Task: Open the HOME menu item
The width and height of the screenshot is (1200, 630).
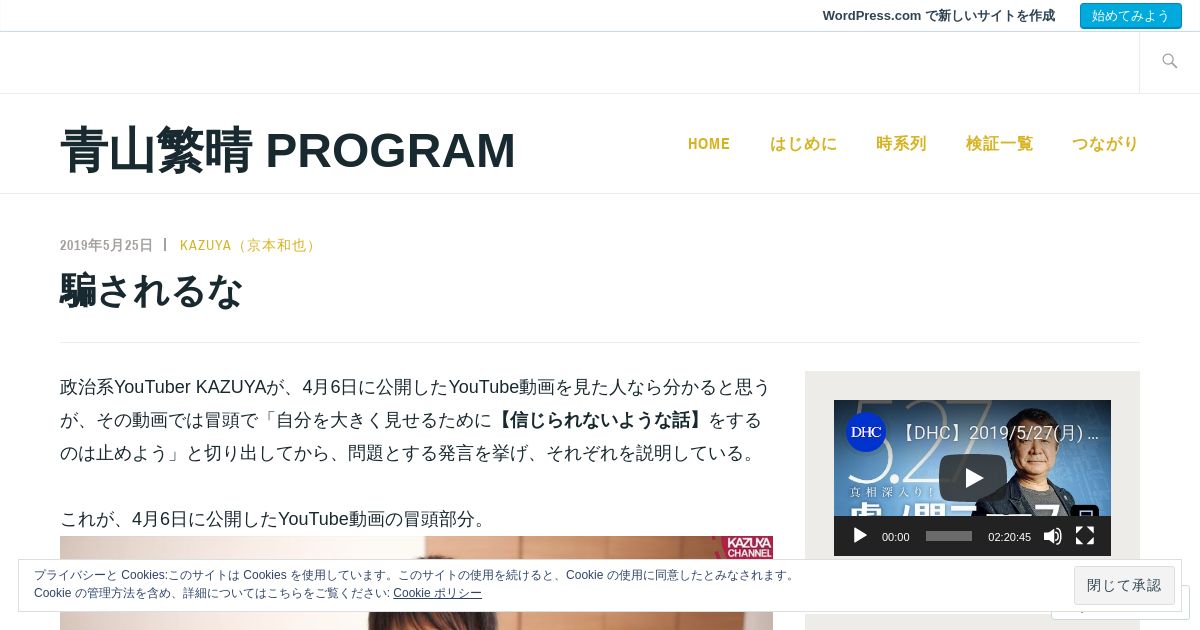Action: click(x=709, y=143)
